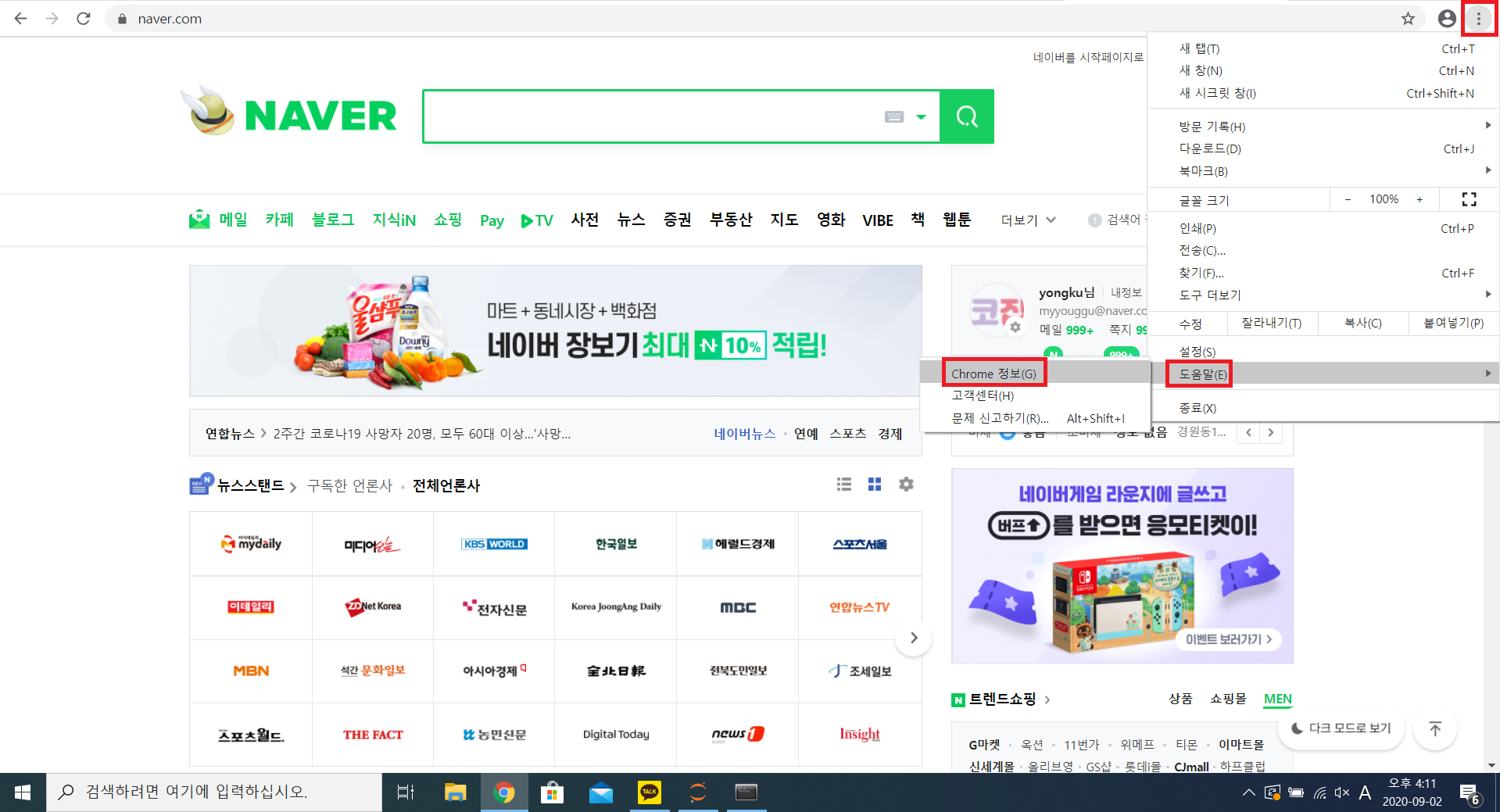This screenshot has width=1500, height=812.
Task: Open 설정(S) in Chrome menu
Action: (1323, 352)
